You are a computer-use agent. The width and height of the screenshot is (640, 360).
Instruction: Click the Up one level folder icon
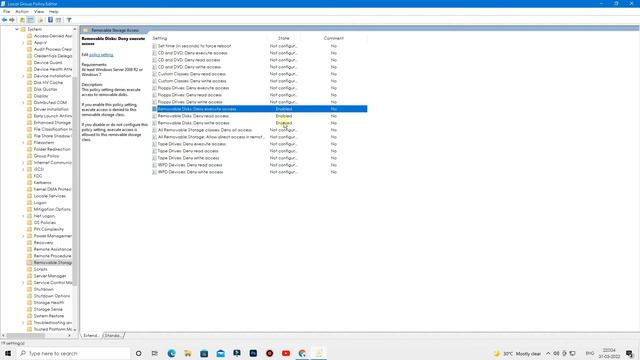click(x=22, y=20)
